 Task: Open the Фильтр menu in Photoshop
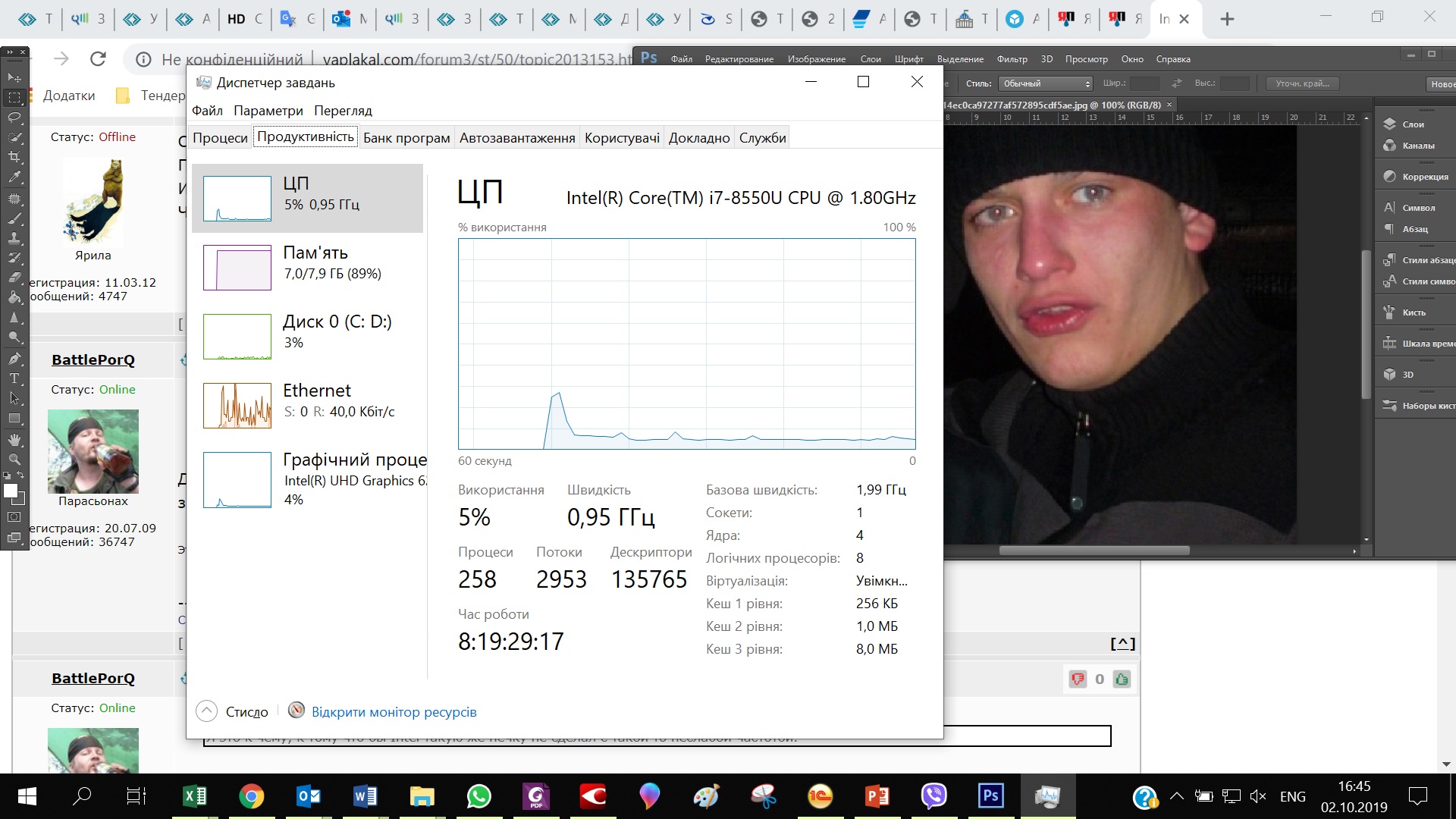1012,59
